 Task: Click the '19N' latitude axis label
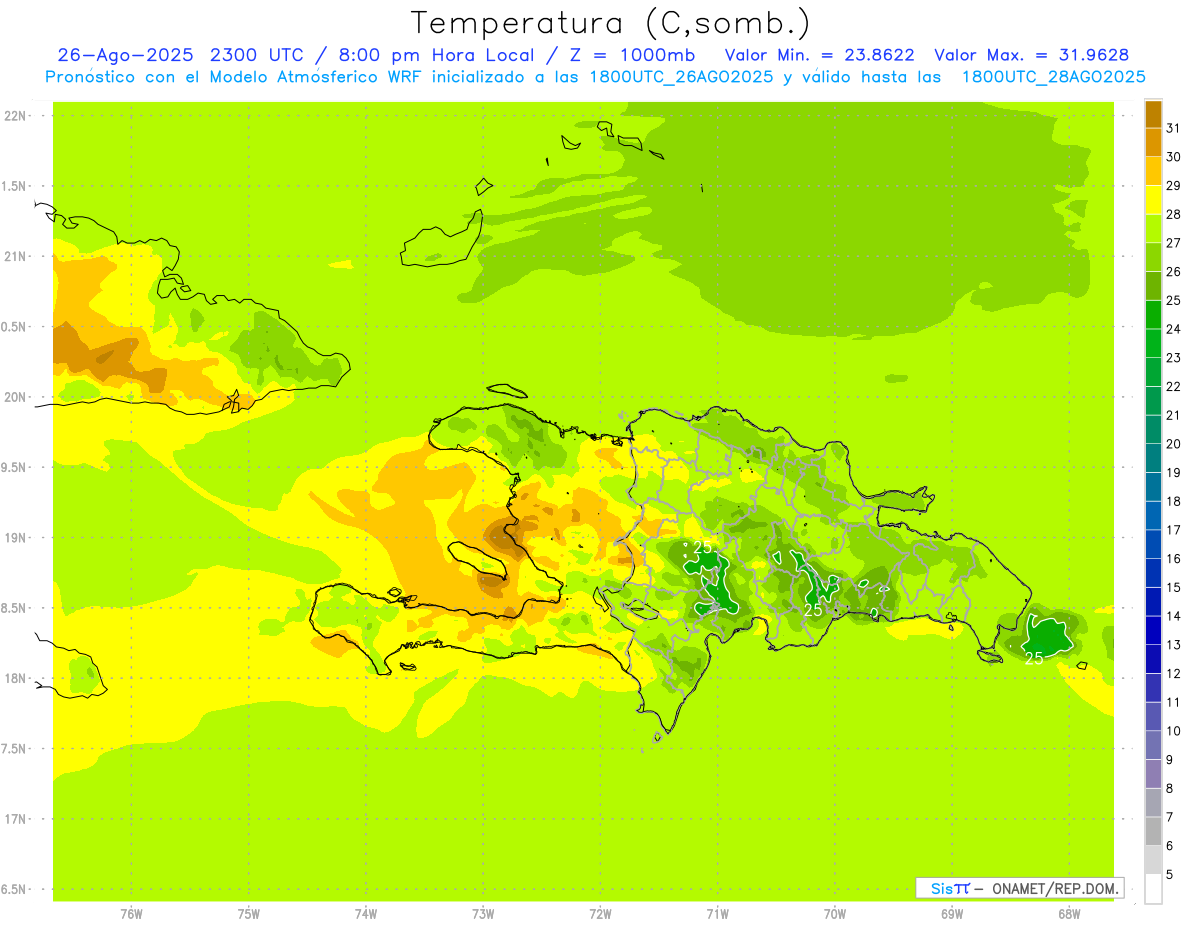click(15, 538)
